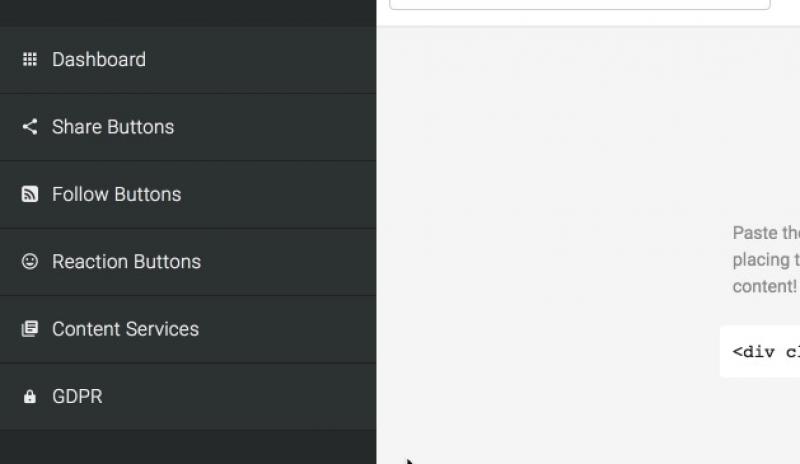Click the Dashboard grid icon

30,60
